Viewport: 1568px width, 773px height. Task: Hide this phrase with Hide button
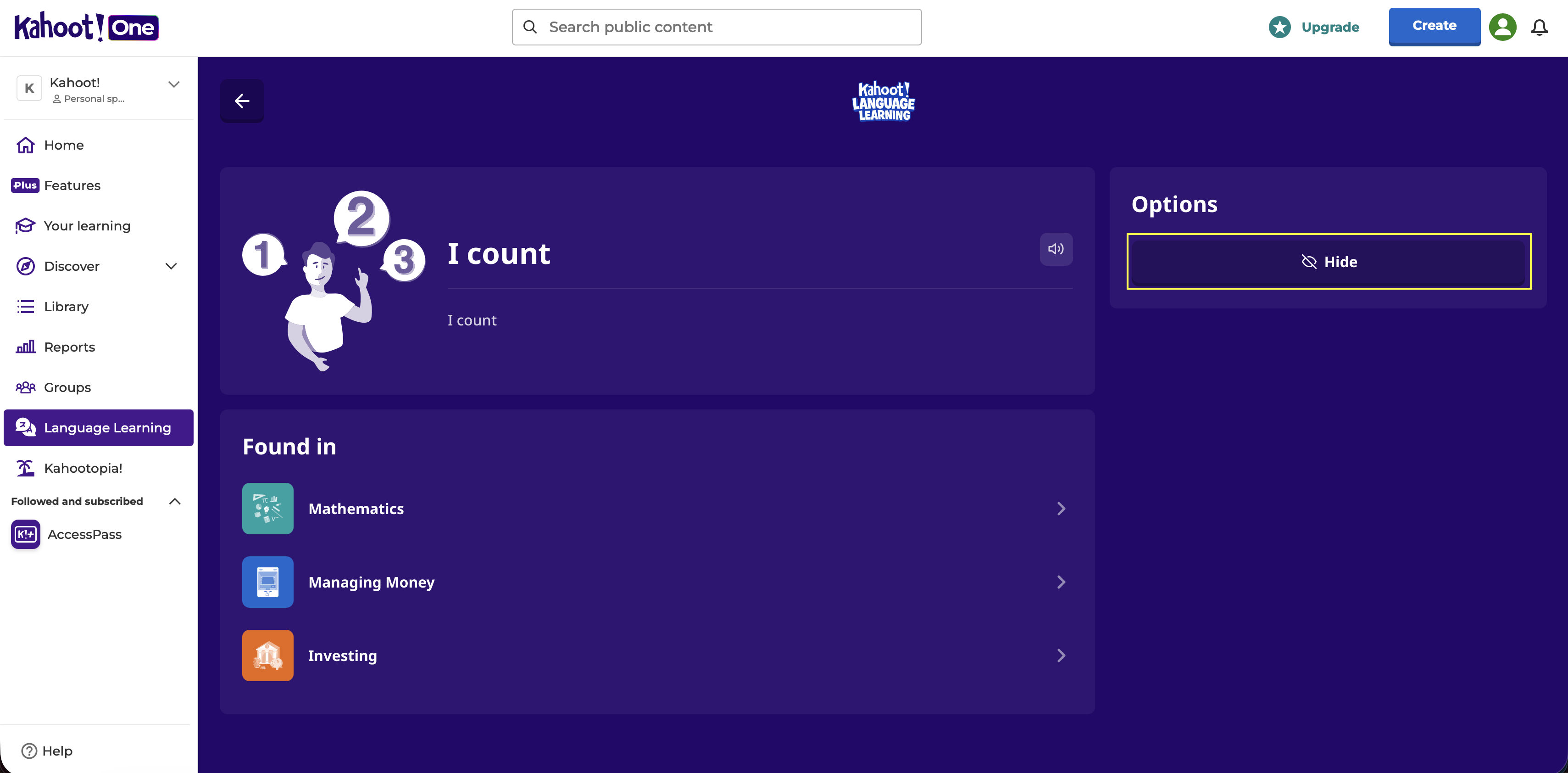pyautogui.click(x=1329, y=262)
